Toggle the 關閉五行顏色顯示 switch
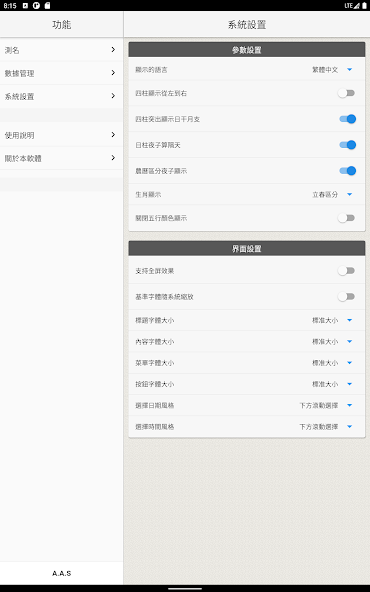 coord(346,218)
